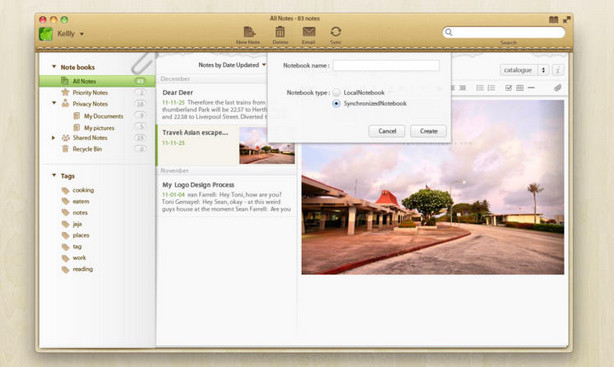This screenshot has height=367, width=614.
Task: Select Priority Notes in the sidebar
Action: [x=90, y=92]
